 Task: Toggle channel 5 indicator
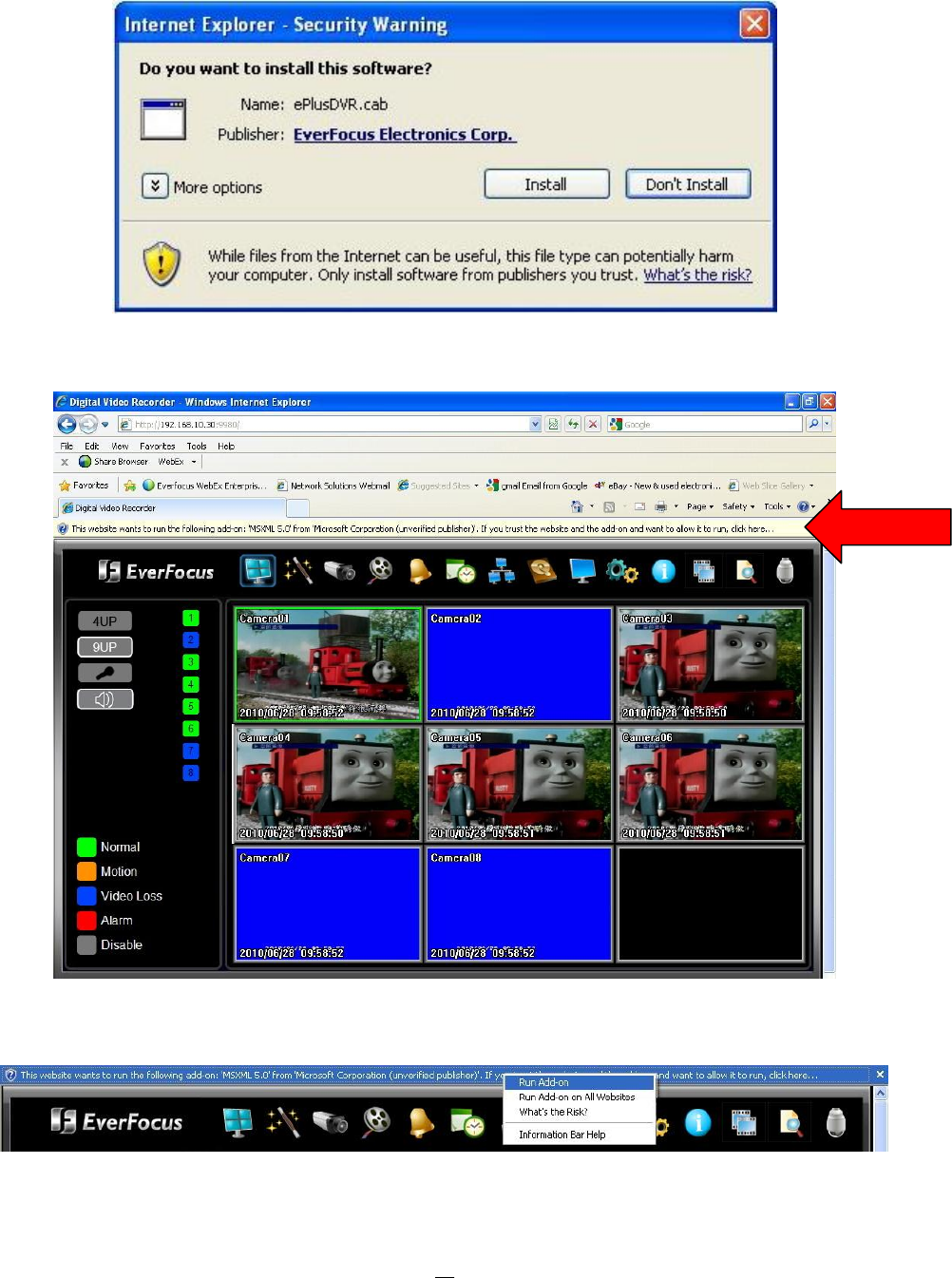click(191, 706)
